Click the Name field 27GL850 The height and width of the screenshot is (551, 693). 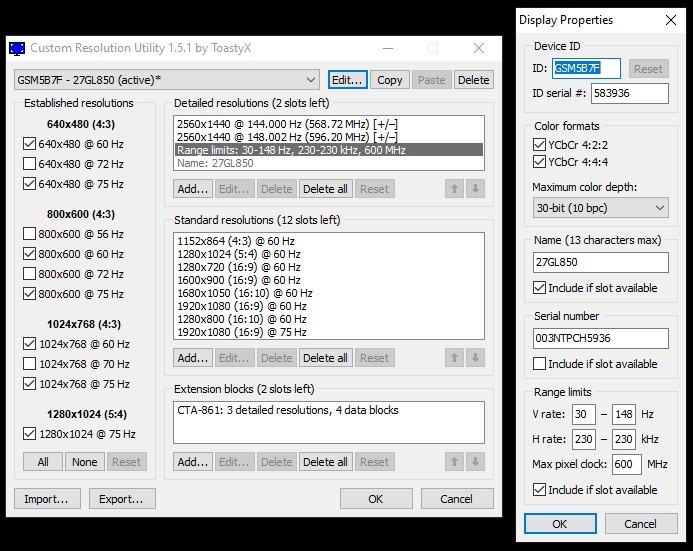pyautogui.click(x=601, y=262)
